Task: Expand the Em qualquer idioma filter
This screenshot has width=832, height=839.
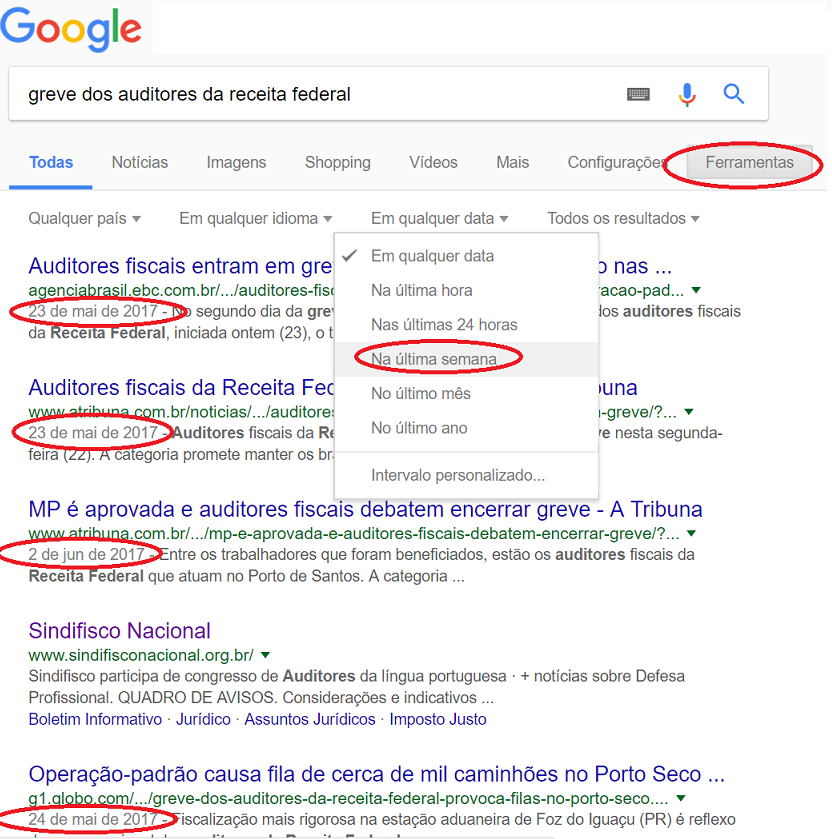Action: (256, 218)
